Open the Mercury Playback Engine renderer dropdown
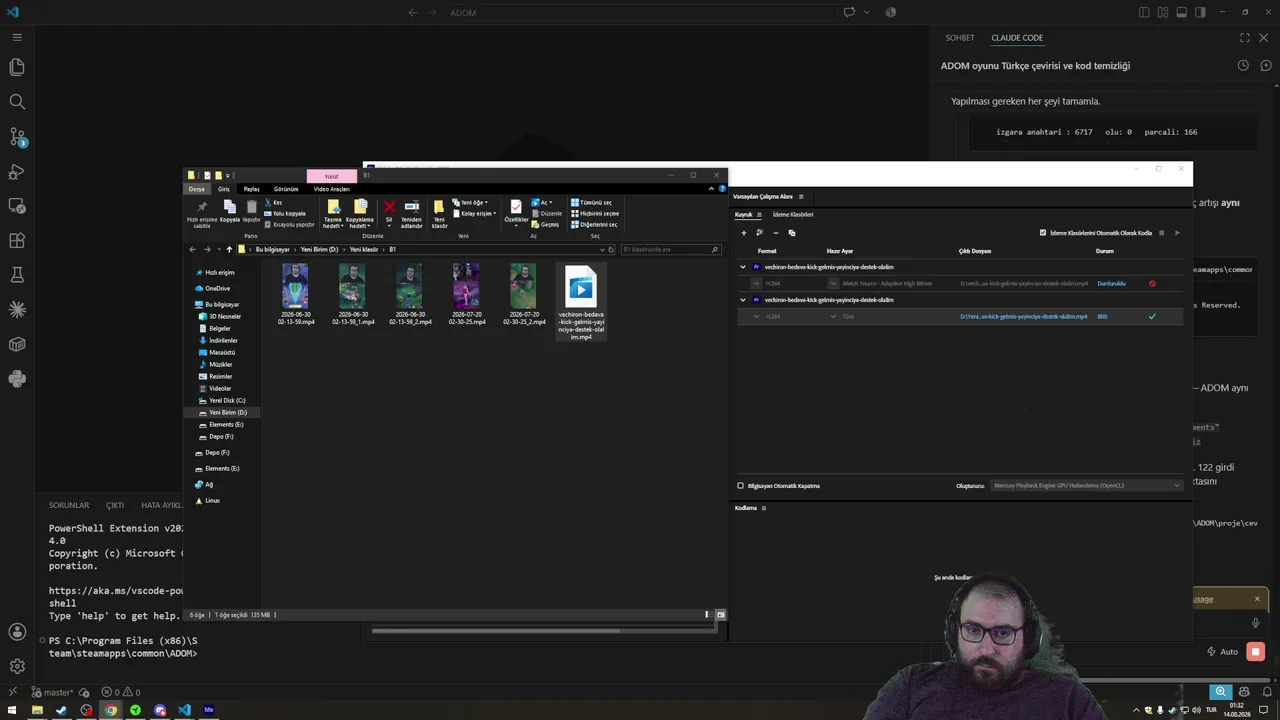Screen dimensions: 1280x720 (x=1087, y=486)
